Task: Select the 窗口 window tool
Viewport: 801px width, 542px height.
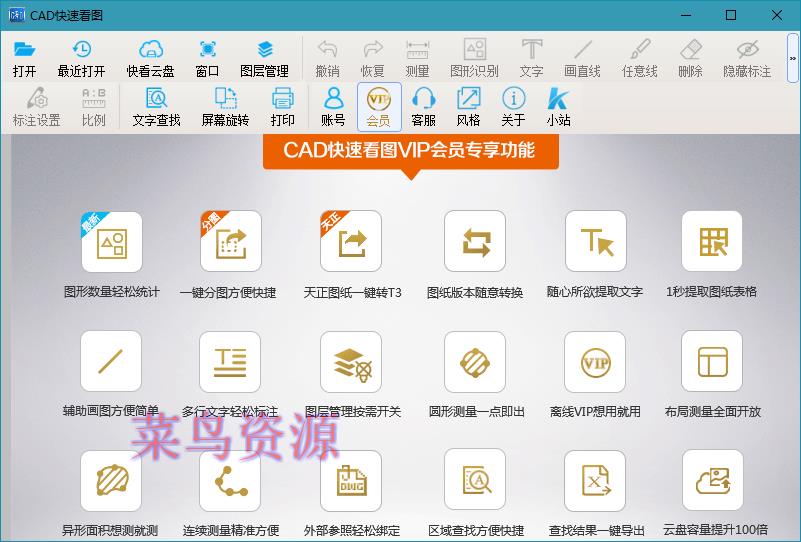Action: 207,58
